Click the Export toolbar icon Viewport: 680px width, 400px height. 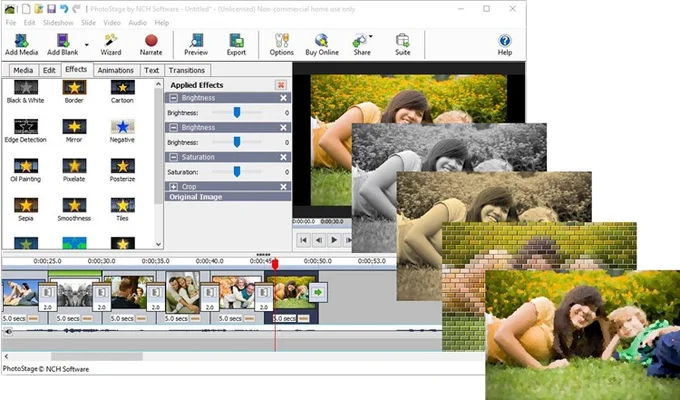click(236, 45)
